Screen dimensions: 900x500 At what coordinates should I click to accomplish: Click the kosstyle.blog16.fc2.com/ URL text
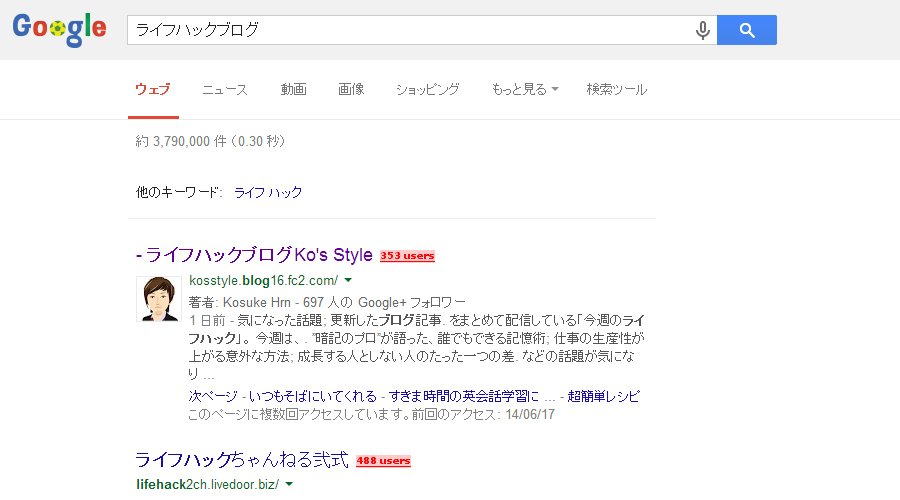coord(263,281)
